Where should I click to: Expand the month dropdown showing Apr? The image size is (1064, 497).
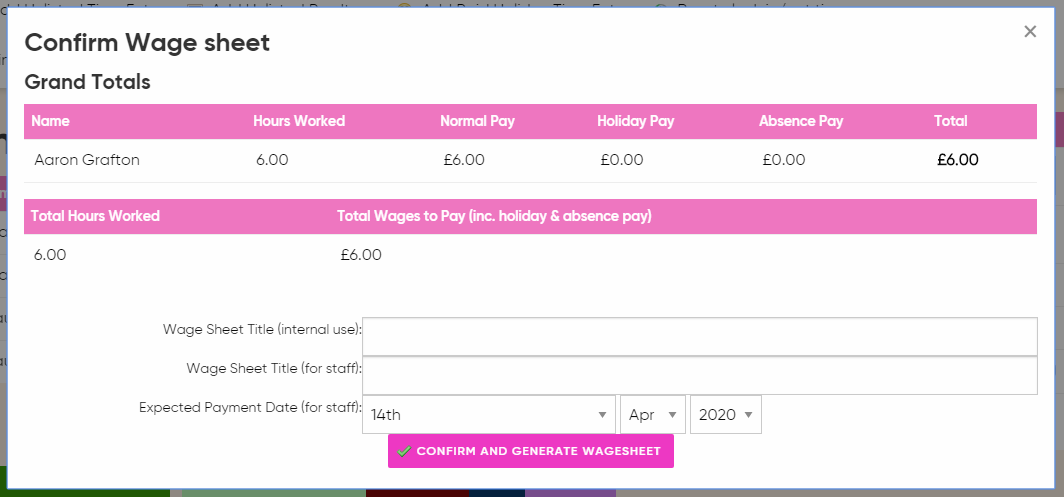[653, 415]
